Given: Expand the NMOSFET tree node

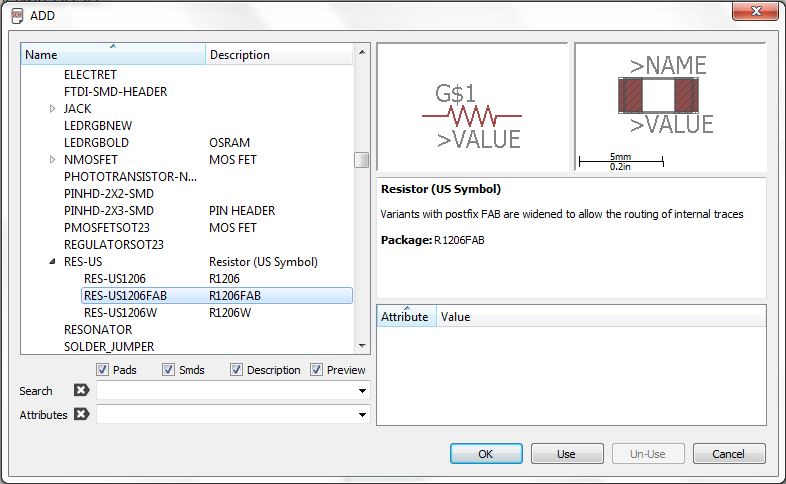Looking at the screenshot, I should pyautogui.click(x=52, y=160).
